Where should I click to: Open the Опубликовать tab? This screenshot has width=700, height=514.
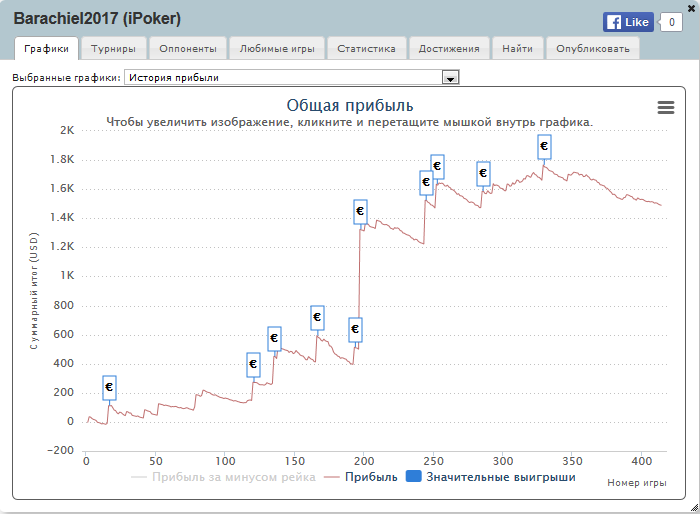click(593, 48)
